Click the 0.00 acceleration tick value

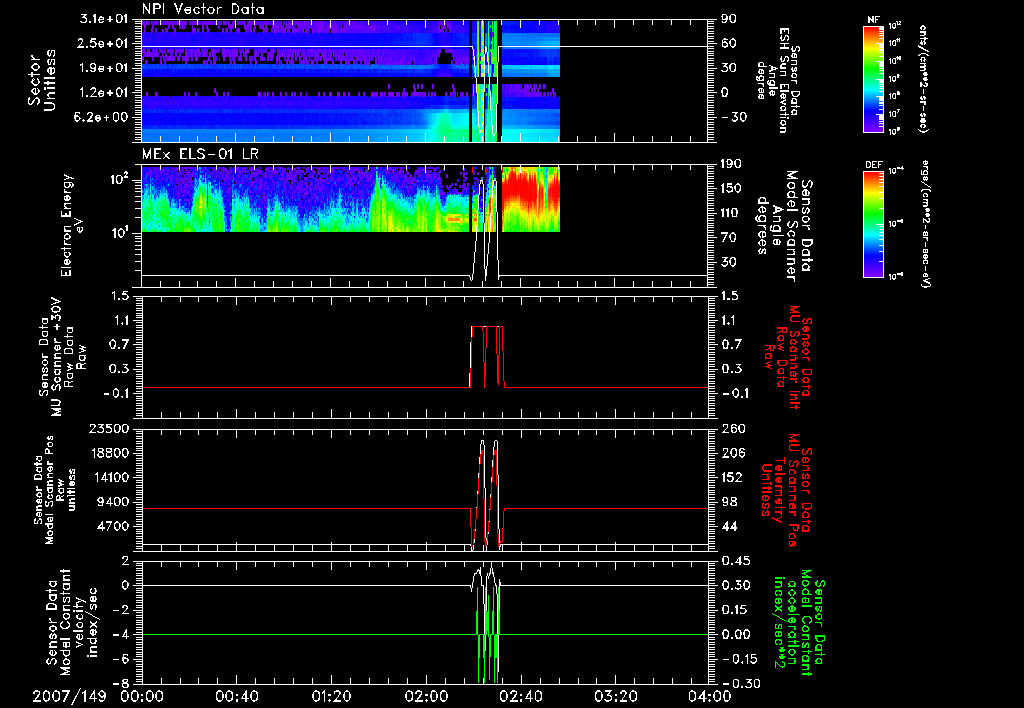735,634
